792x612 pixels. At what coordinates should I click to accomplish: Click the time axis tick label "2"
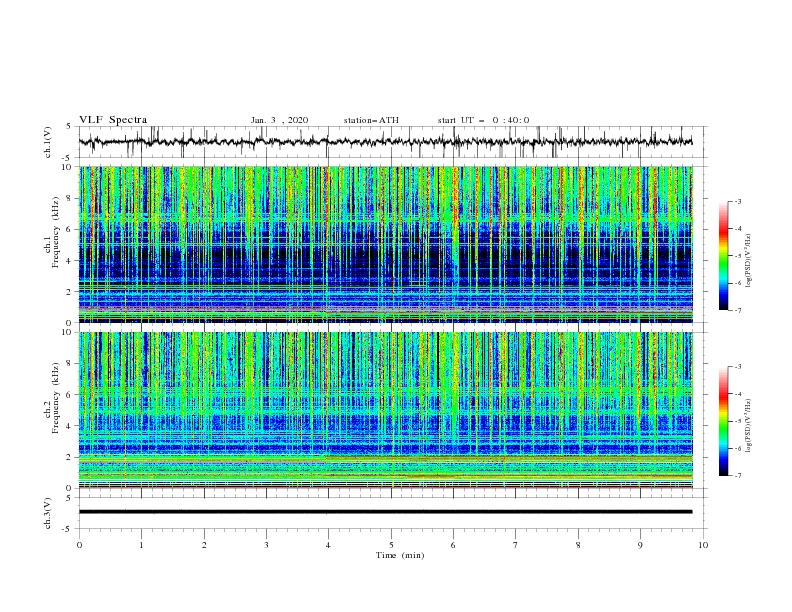[204, 545]
